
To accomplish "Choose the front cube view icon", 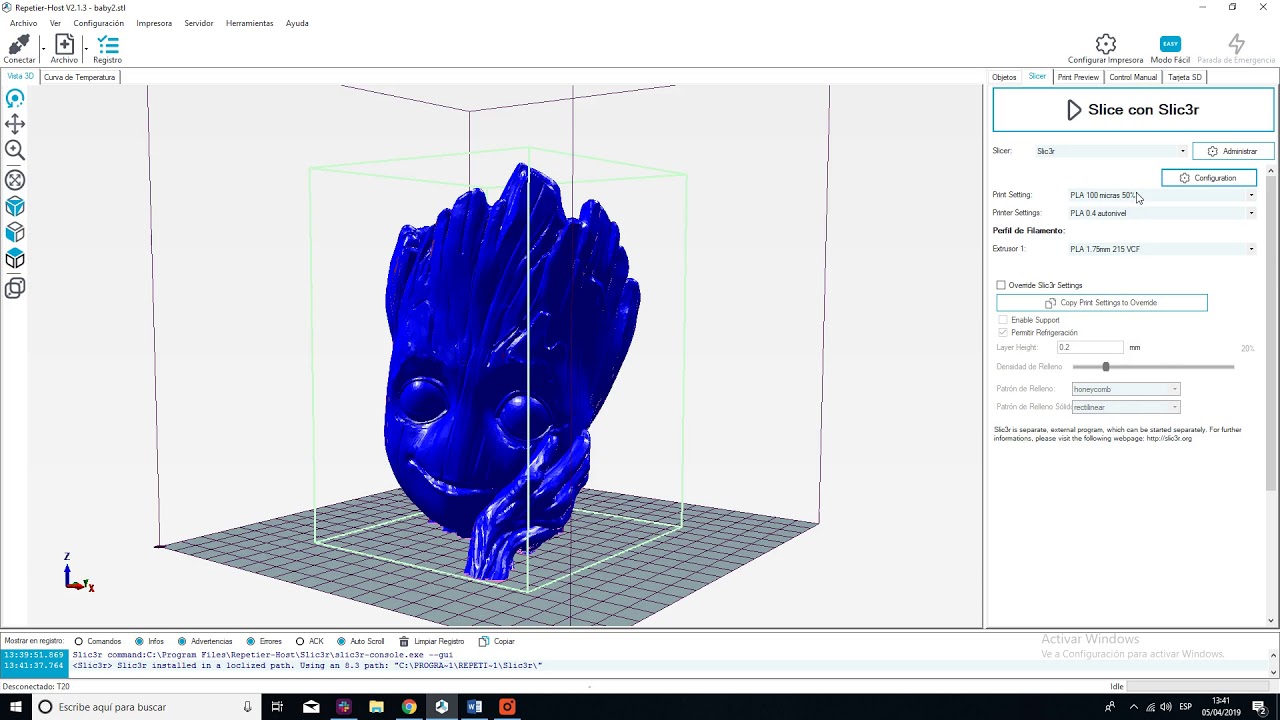I will 15,233.
